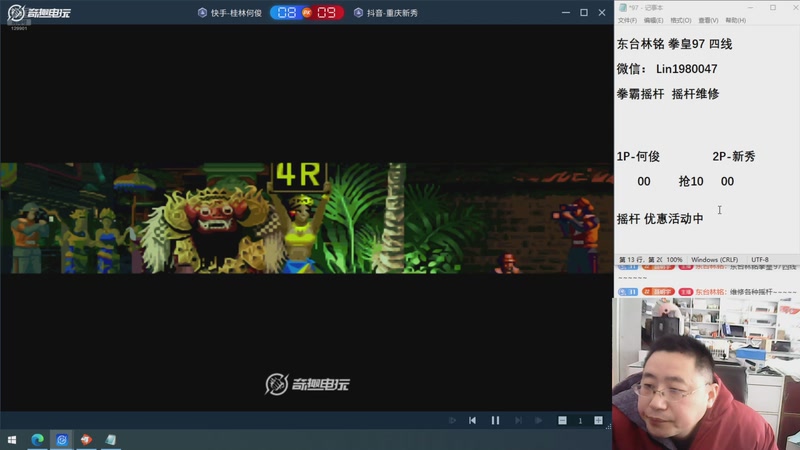
Task: Click the 快手-桂林何俊 player label
Action: (236, 13)
